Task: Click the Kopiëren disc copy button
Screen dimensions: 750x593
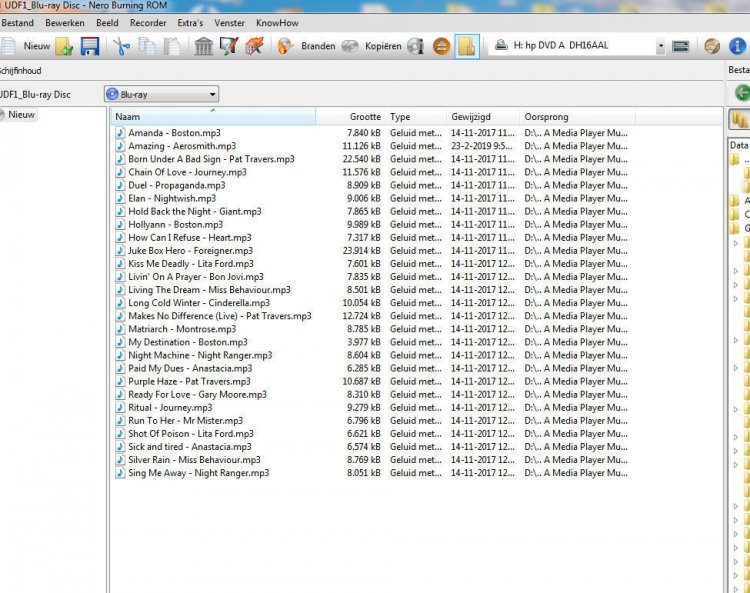Action: click(372, 46)
